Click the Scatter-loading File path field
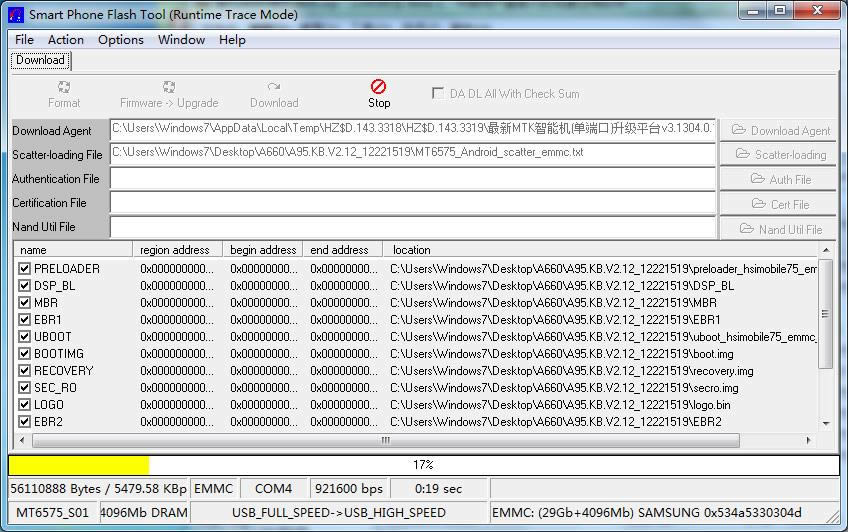Viewport: 848px width, 532px height. [413, 154]
